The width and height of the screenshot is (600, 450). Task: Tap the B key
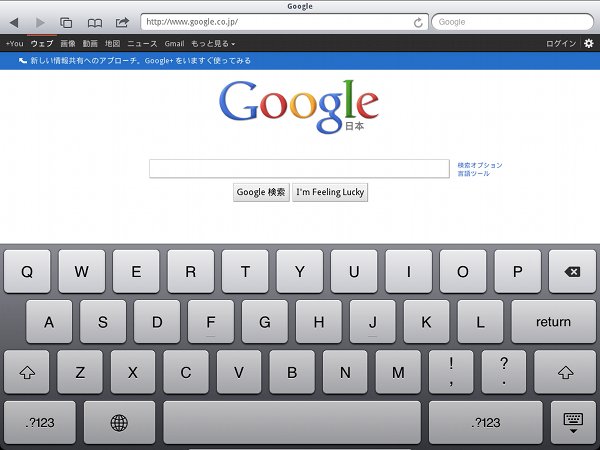[x=292, y=372]
